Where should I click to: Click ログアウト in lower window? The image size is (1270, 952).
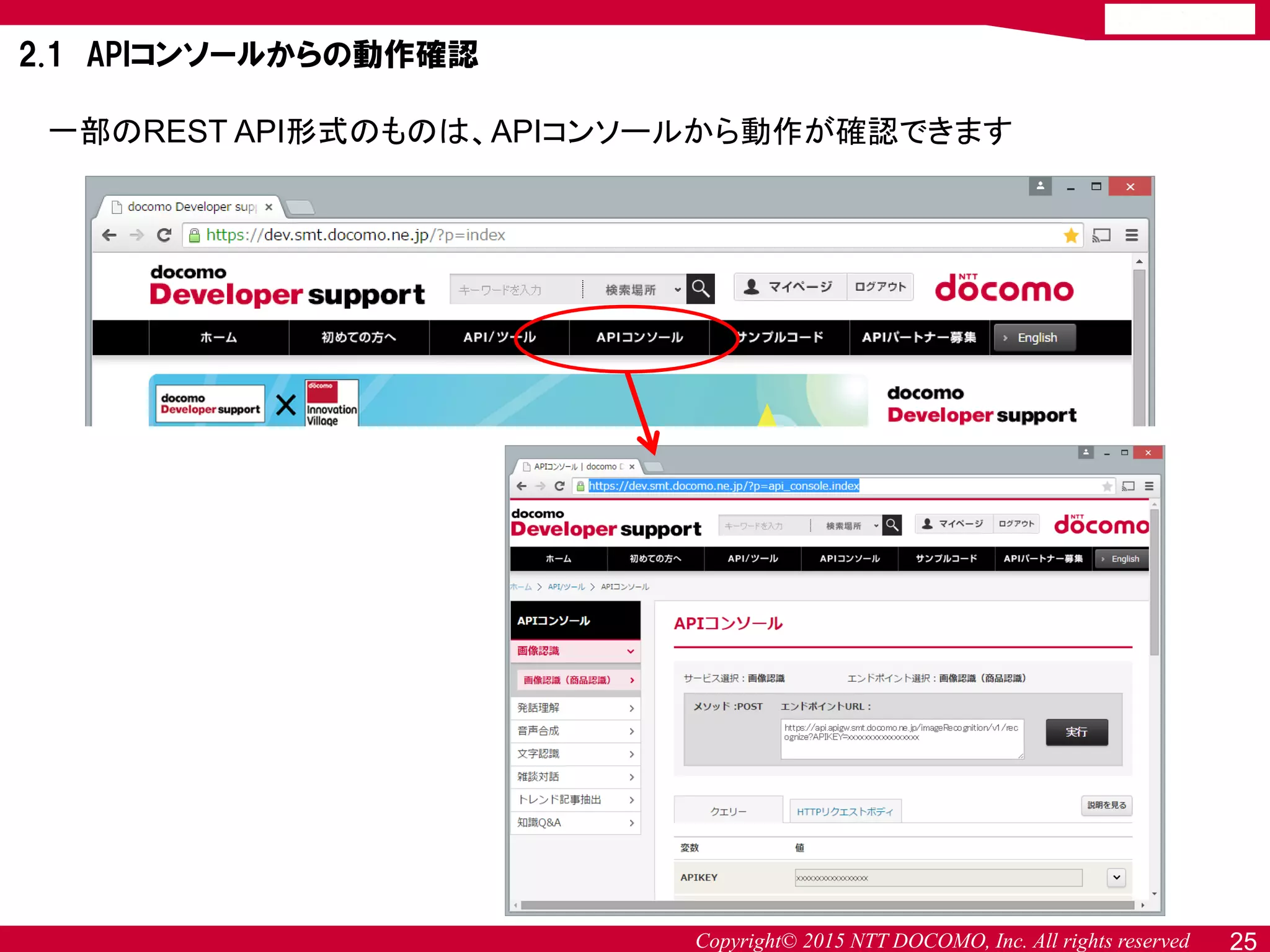click(x=1016, y=524)
